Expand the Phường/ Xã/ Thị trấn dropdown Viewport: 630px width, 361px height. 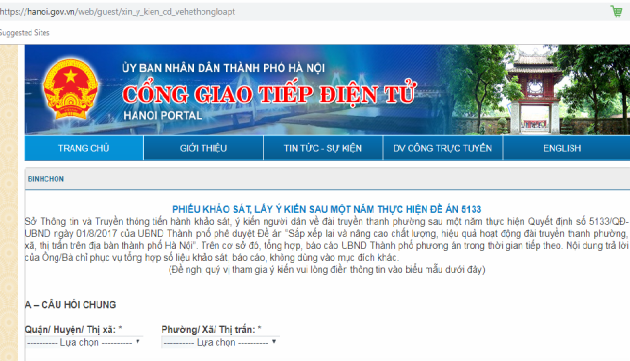tap(220, 343)
